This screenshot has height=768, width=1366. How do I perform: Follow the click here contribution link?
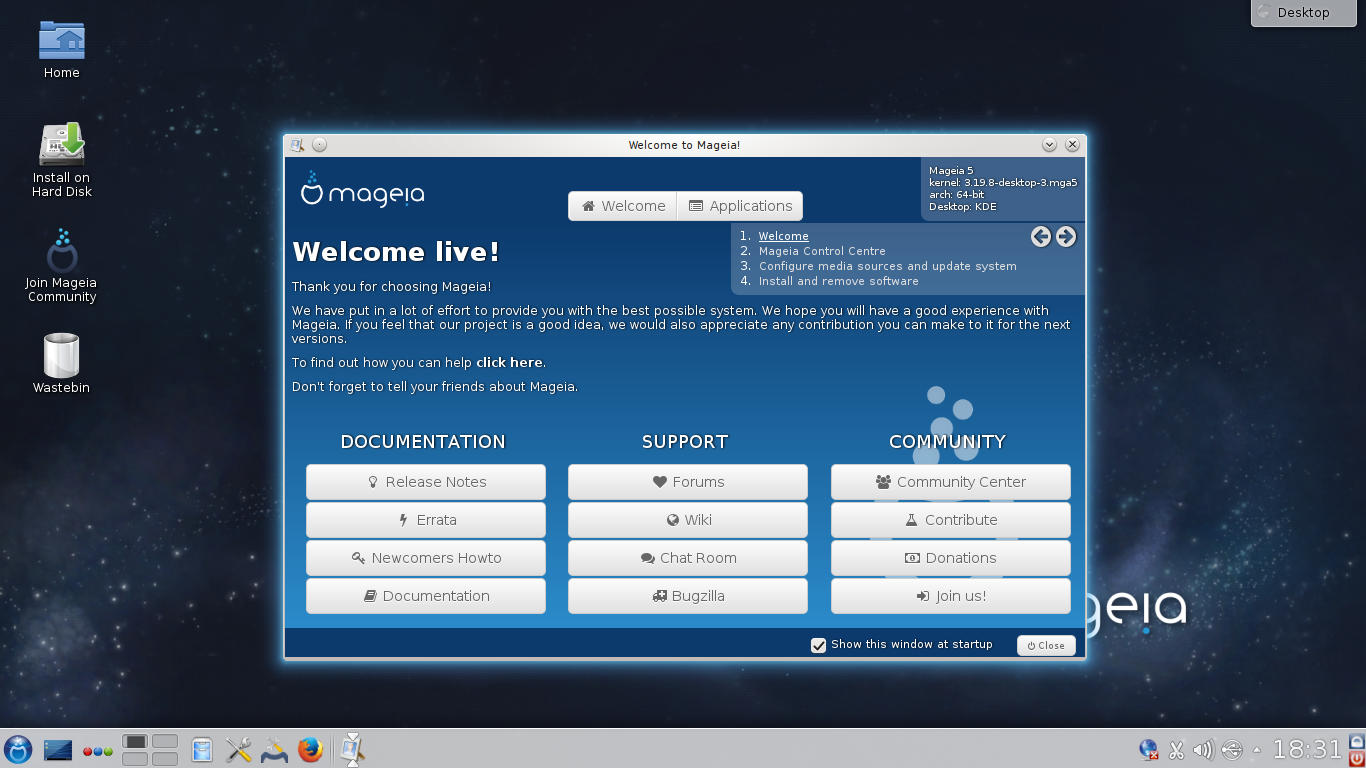509,362
